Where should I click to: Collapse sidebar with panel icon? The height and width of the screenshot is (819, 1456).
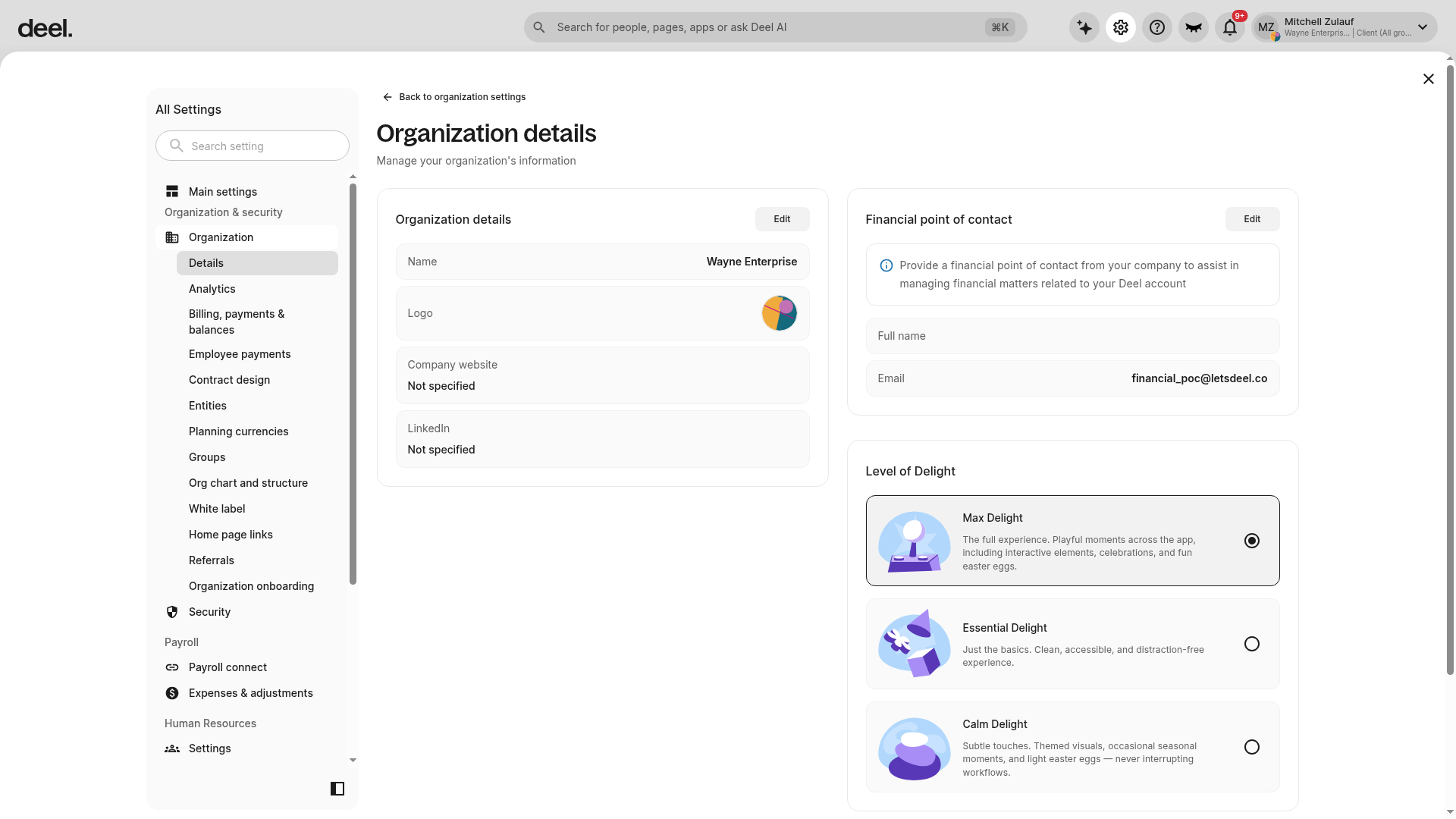[337, 789]
